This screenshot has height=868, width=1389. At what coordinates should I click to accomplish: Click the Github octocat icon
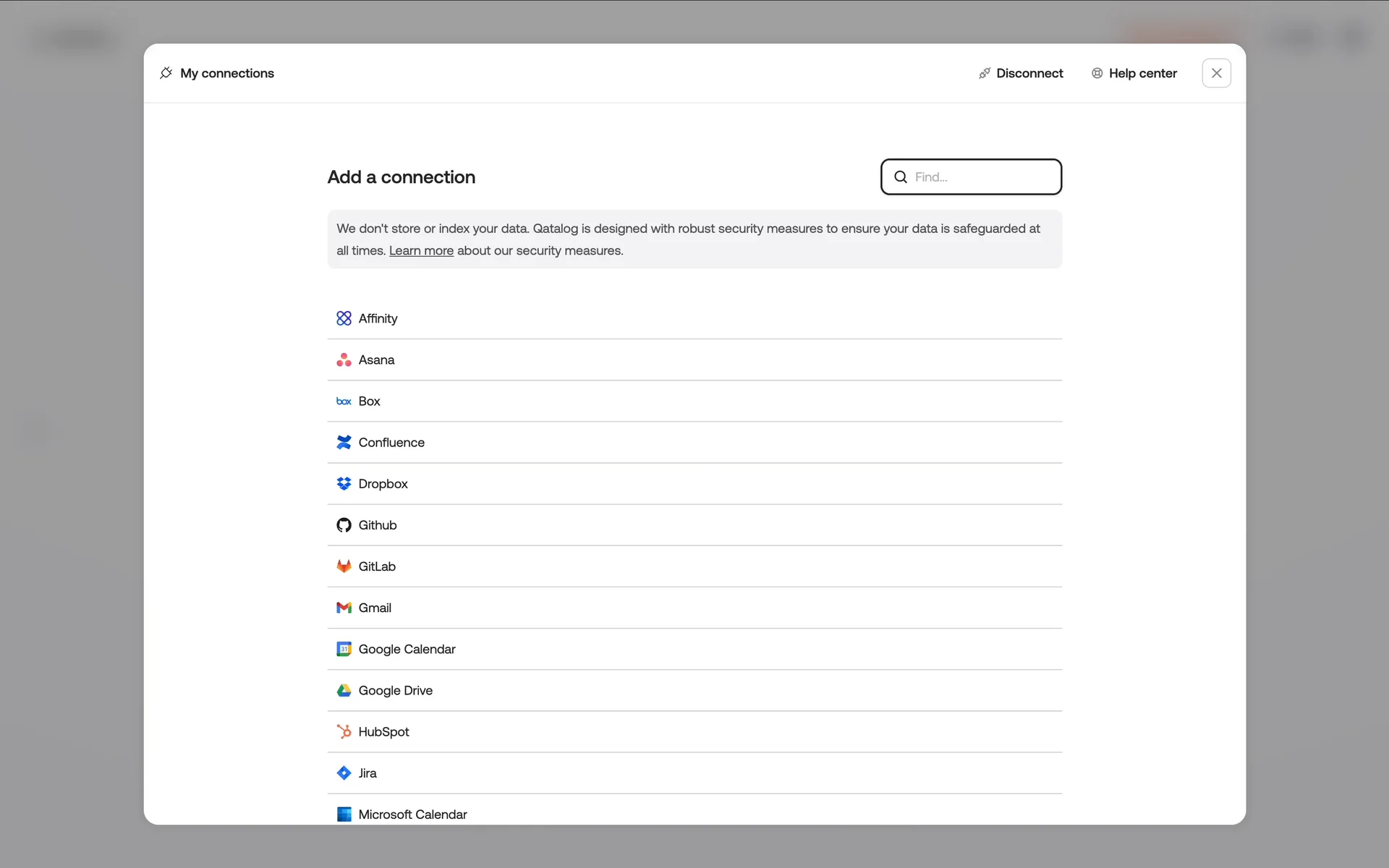[344, 525]
